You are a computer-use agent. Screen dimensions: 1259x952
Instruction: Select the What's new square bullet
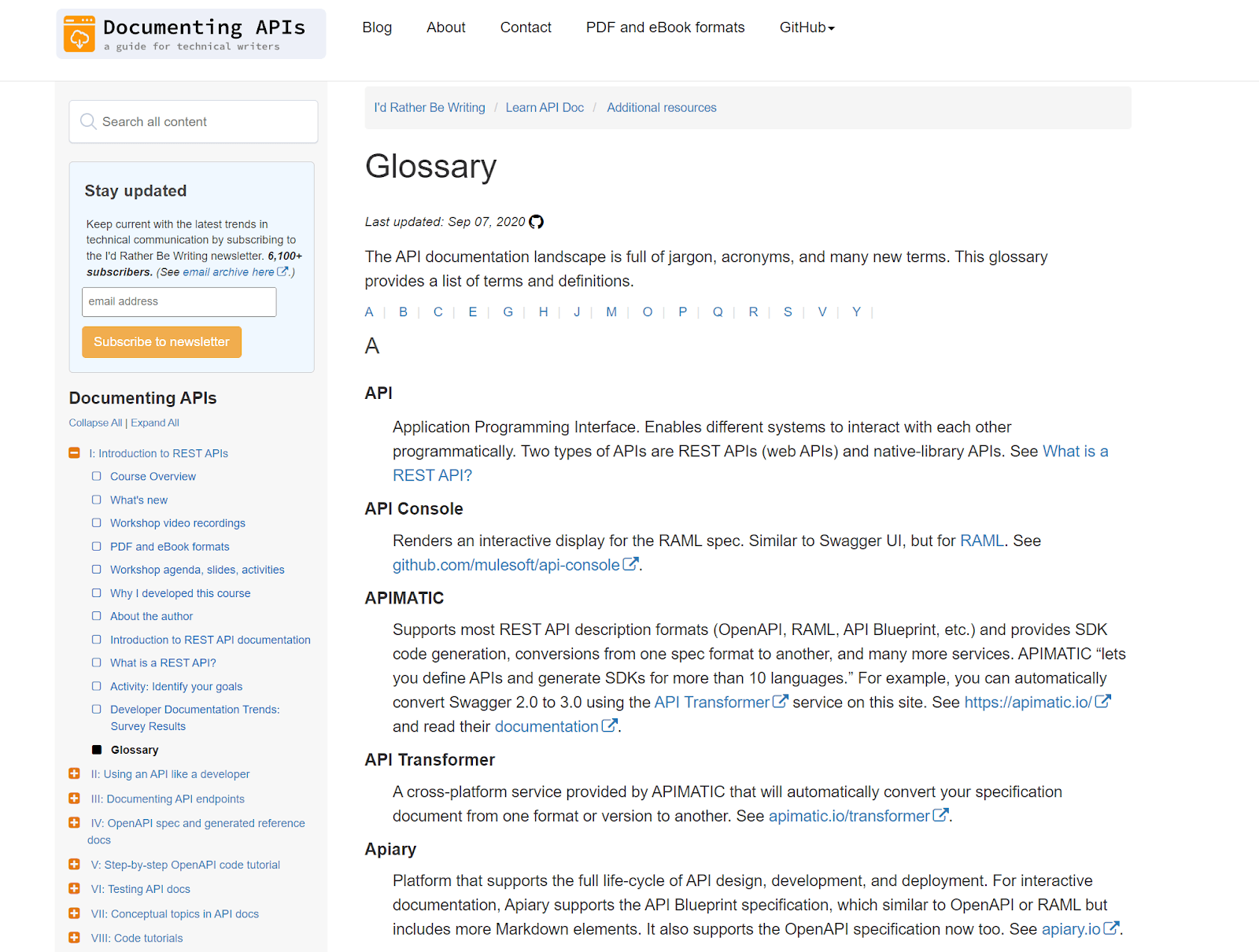coord(97,500)
